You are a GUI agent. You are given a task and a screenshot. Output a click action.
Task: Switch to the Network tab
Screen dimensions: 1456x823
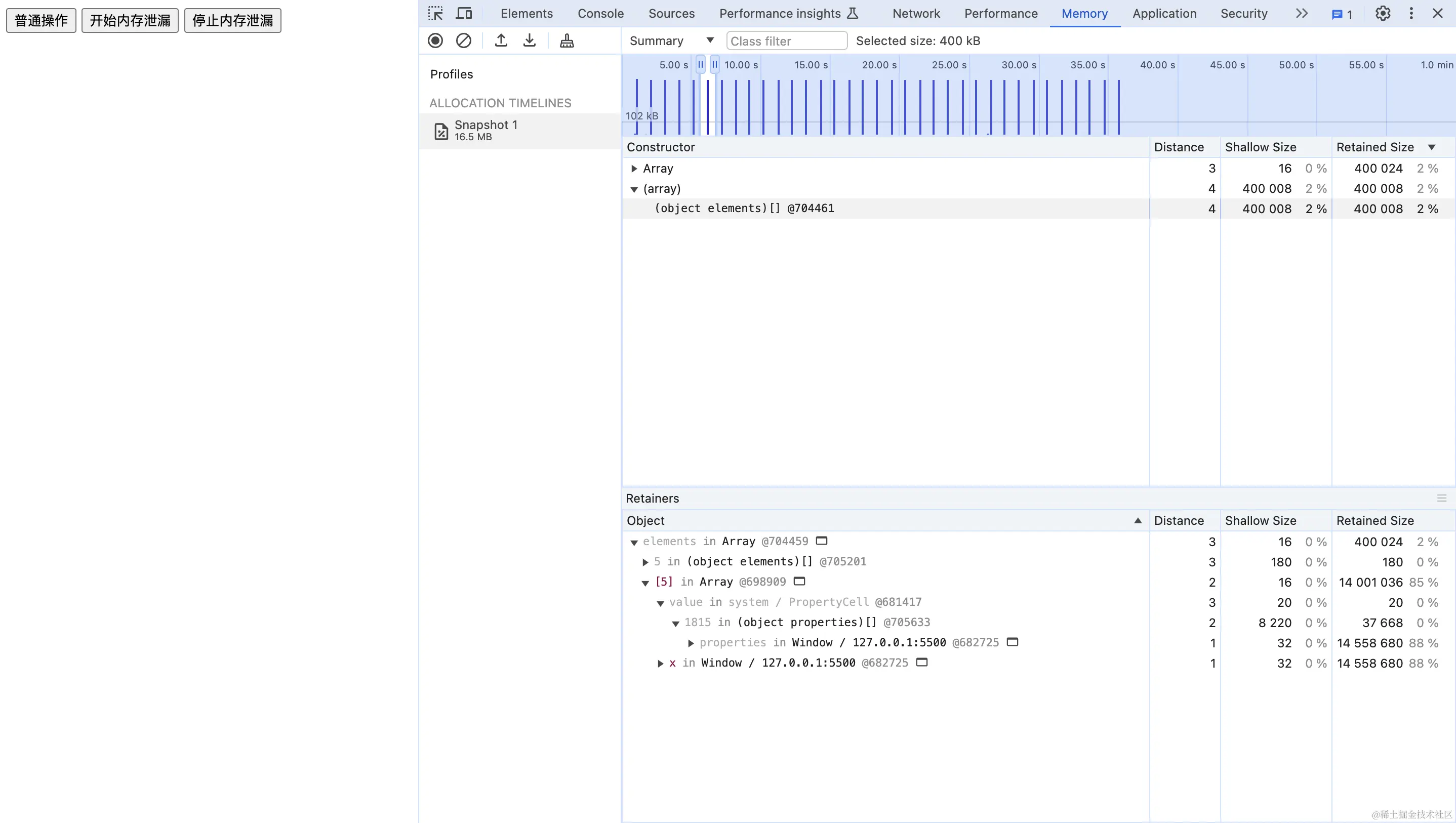click(916, 14)
